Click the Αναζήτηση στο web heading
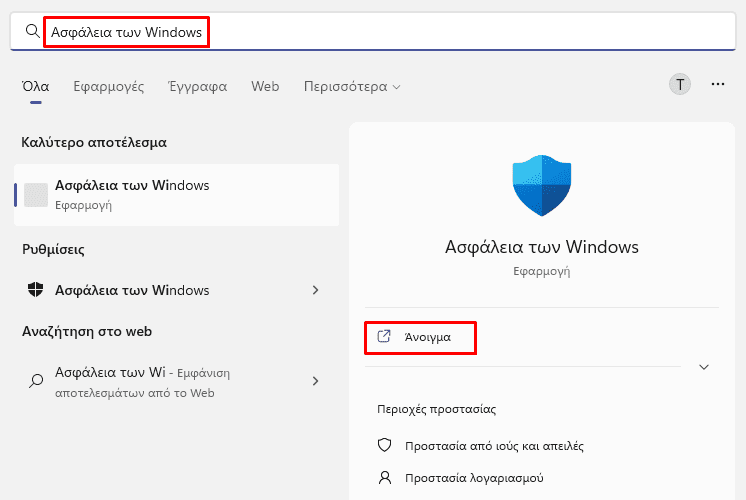746x500 pixels. pyautogui.click(x=87, y=331)
